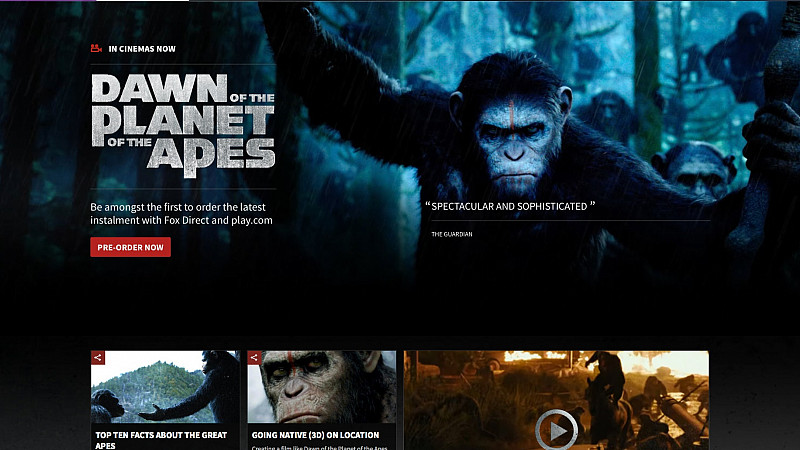Click the 'Spectacular and Sophisticated' quote text
Image resolution: width=800 pixels, height=450 pixels.
click(x=510, y=207)
